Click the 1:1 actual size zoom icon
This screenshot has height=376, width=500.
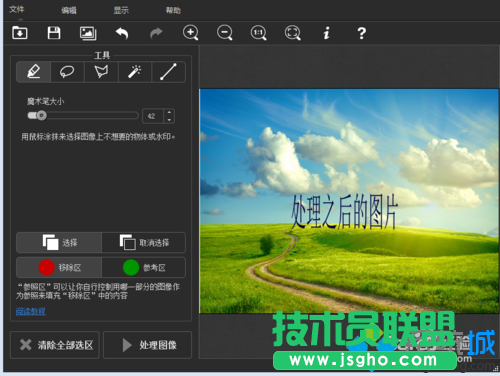click(259, 33)
